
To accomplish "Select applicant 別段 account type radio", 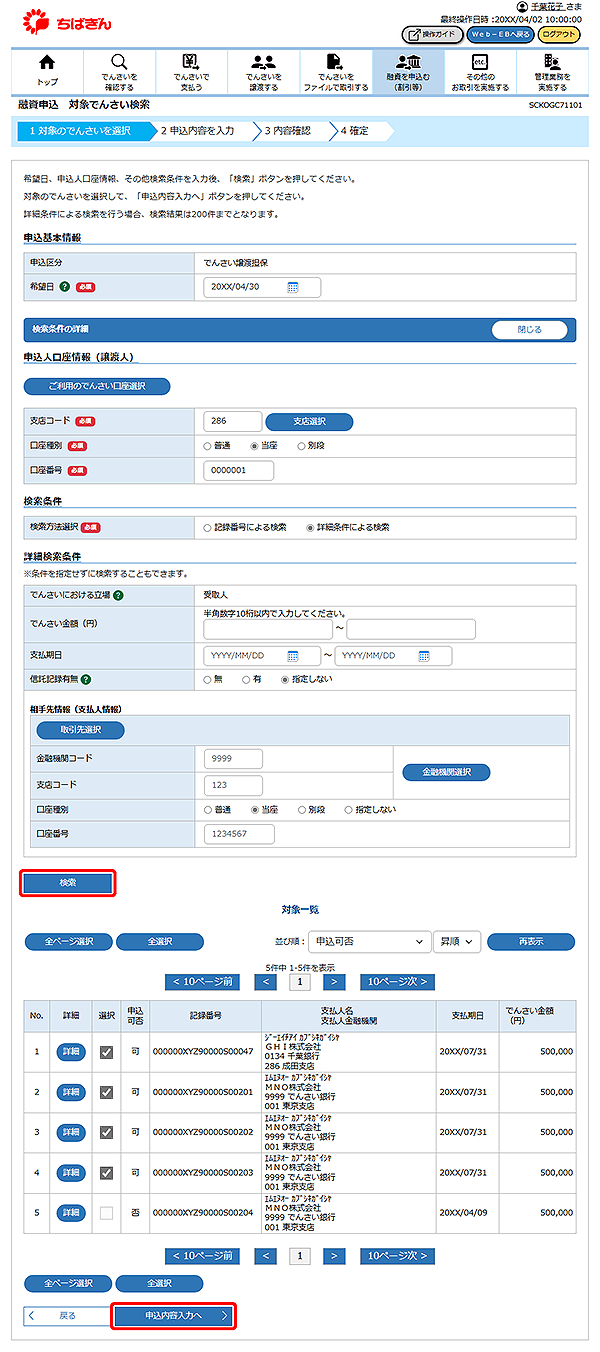I will (x=302, y=446).
